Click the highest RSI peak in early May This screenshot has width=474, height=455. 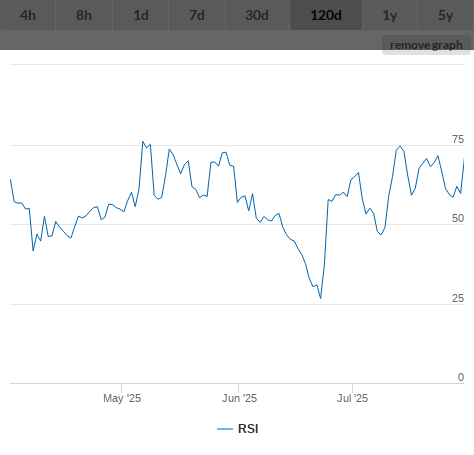pos(143,142)
